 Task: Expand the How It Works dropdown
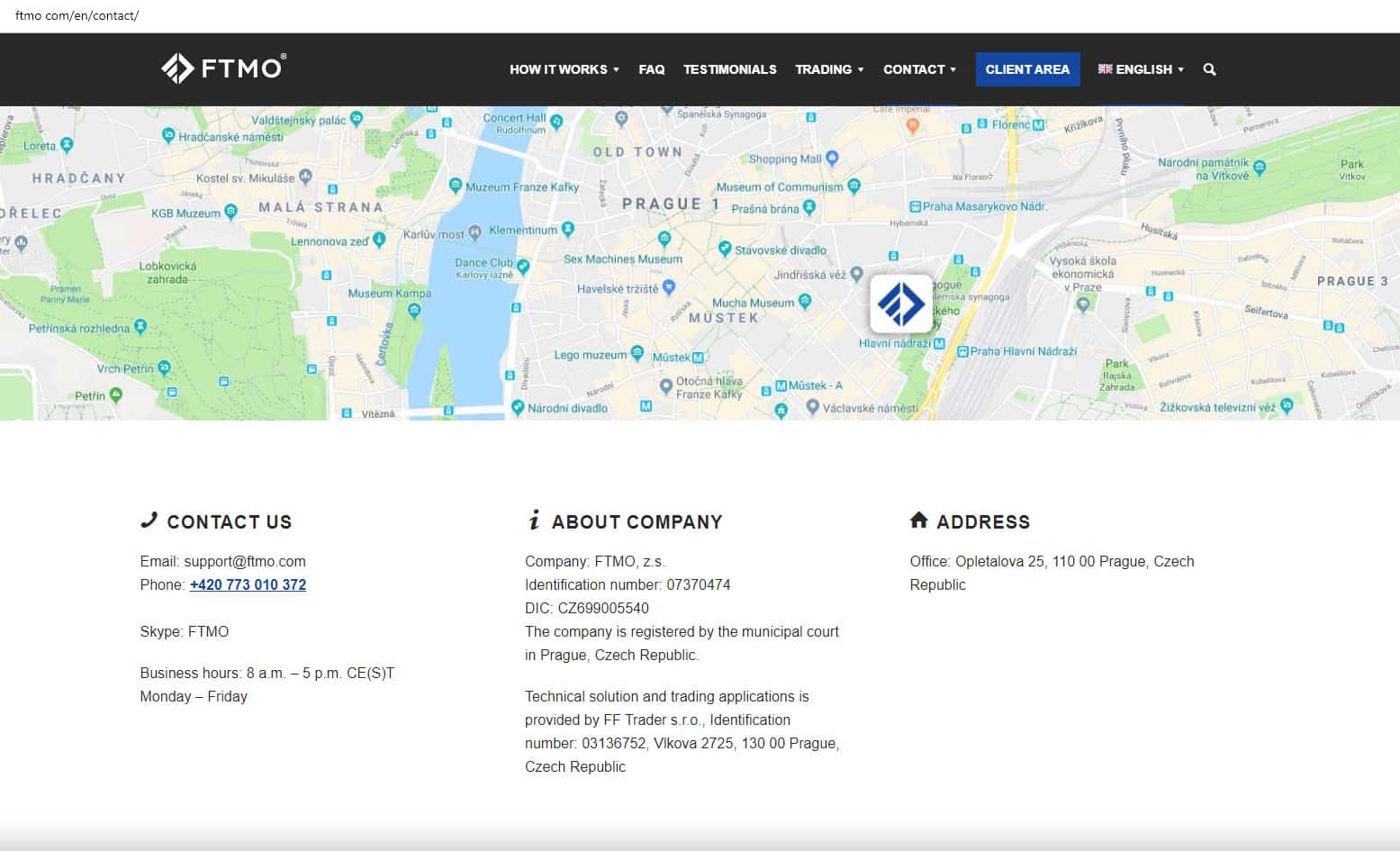pyautogui.click(x=564, y=69)
